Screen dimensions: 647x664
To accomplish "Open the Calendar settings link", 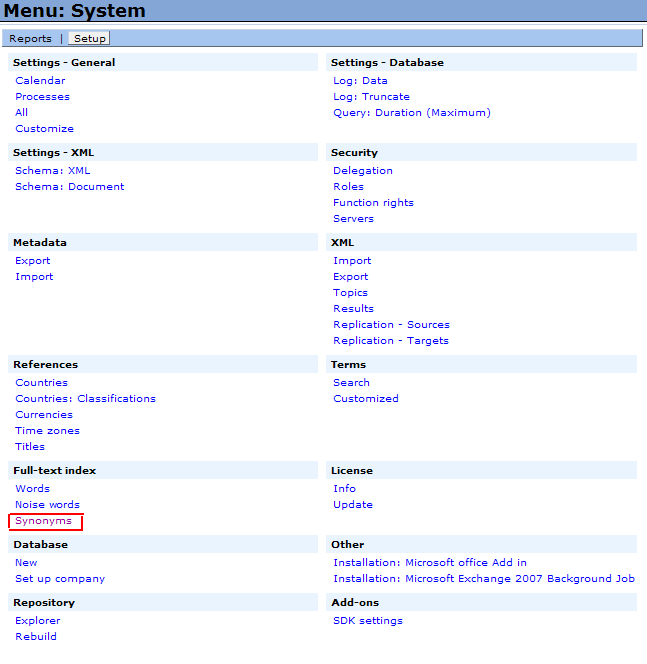I will [40, 81].
